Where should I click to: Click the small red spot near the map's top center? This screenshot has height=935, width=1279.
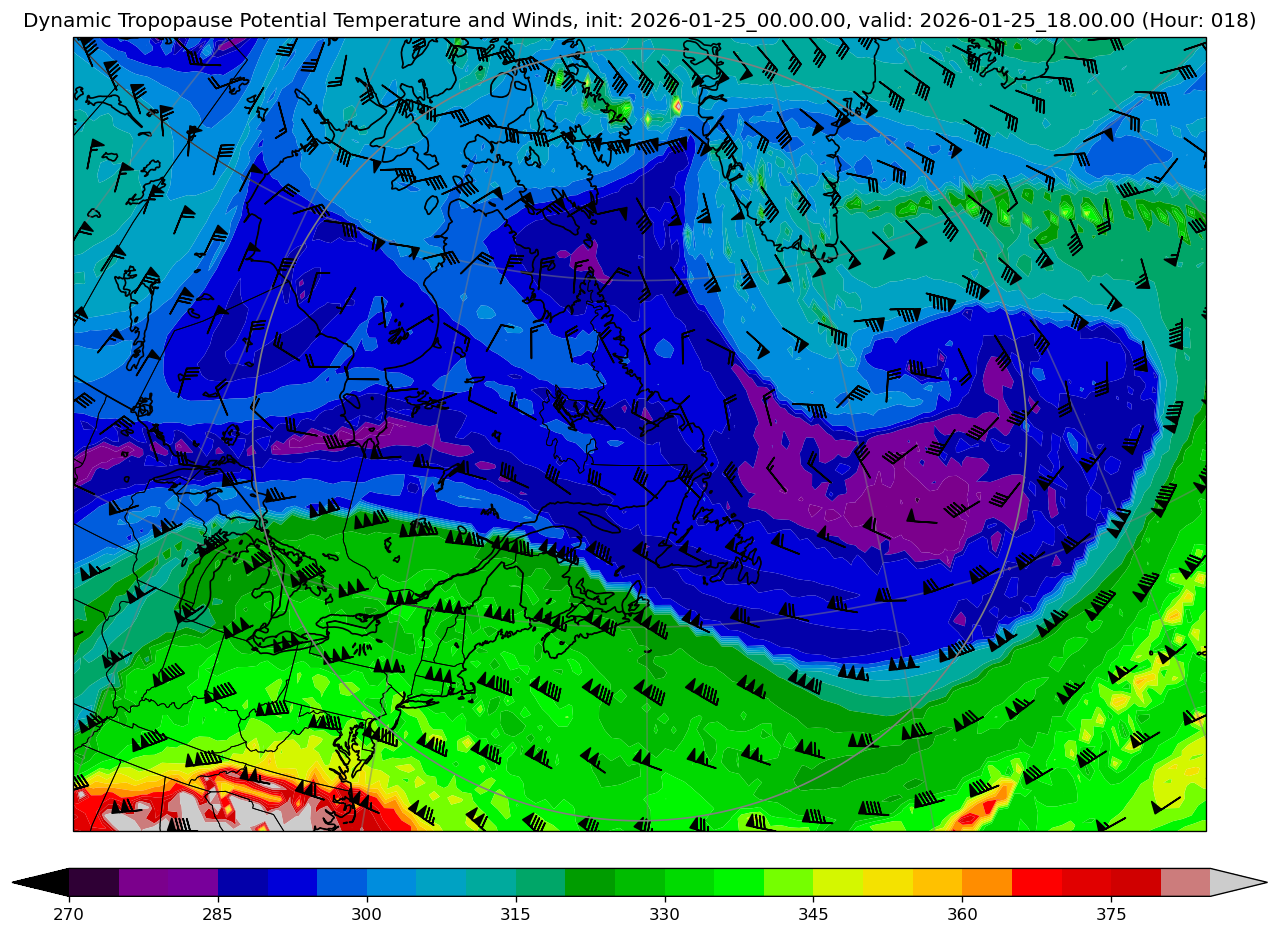pos(678,105)
